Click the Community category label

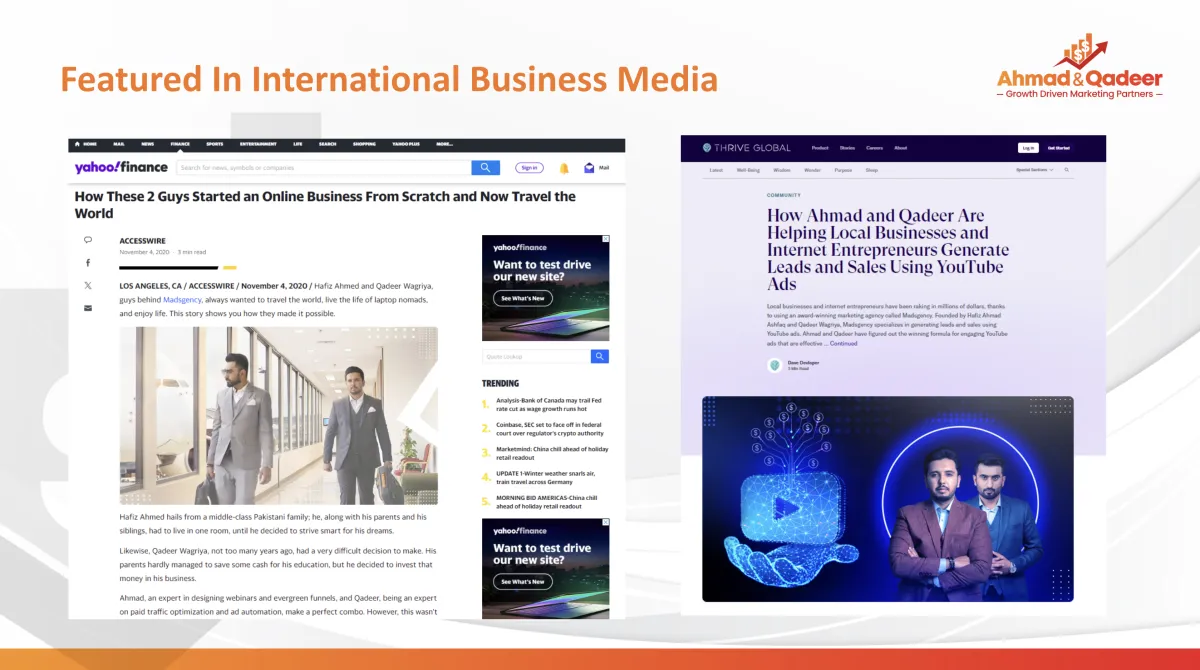point(784,195)
